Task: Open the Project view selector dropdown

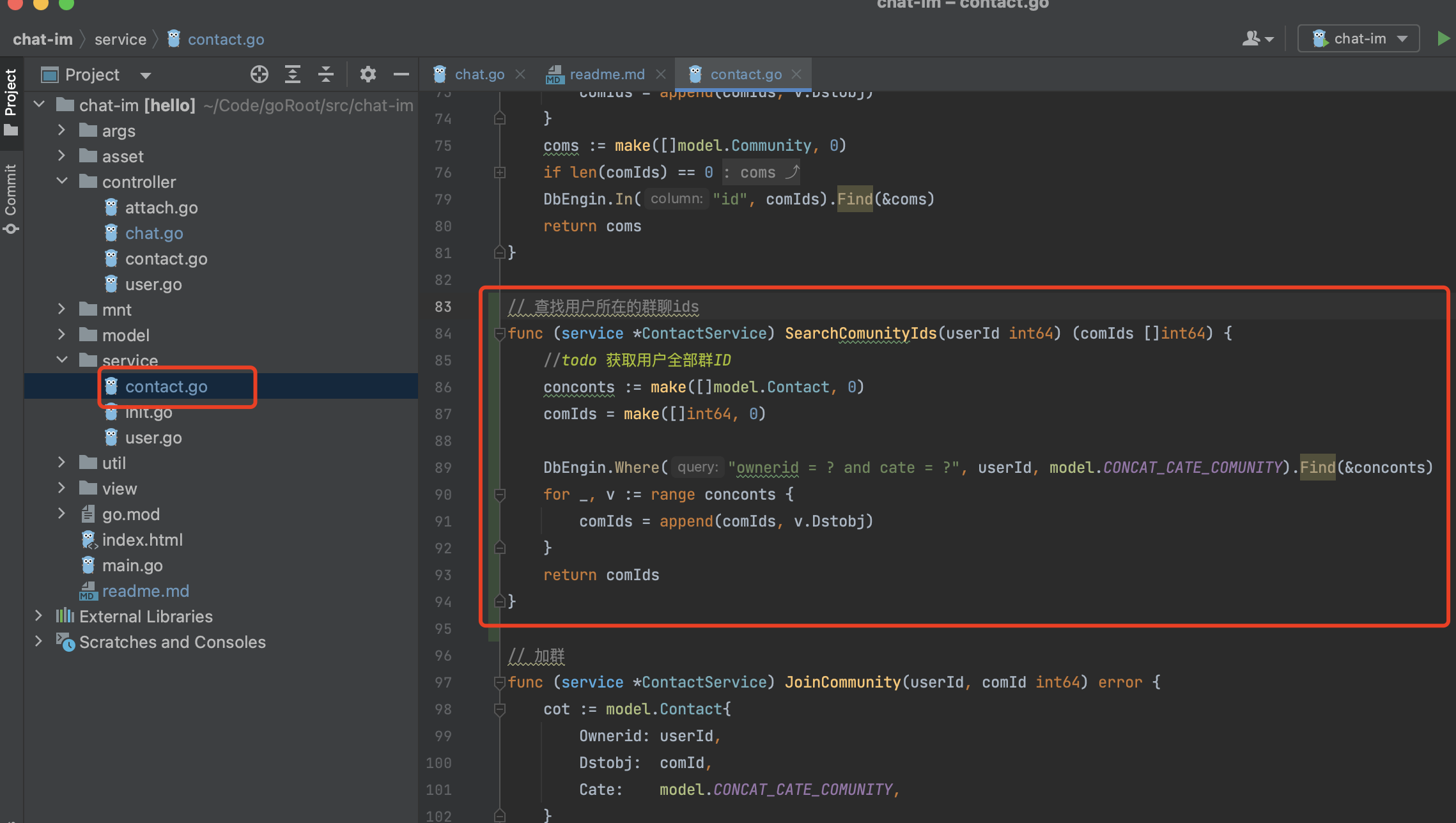Action: pyautogui.click(x=146, y=75)
